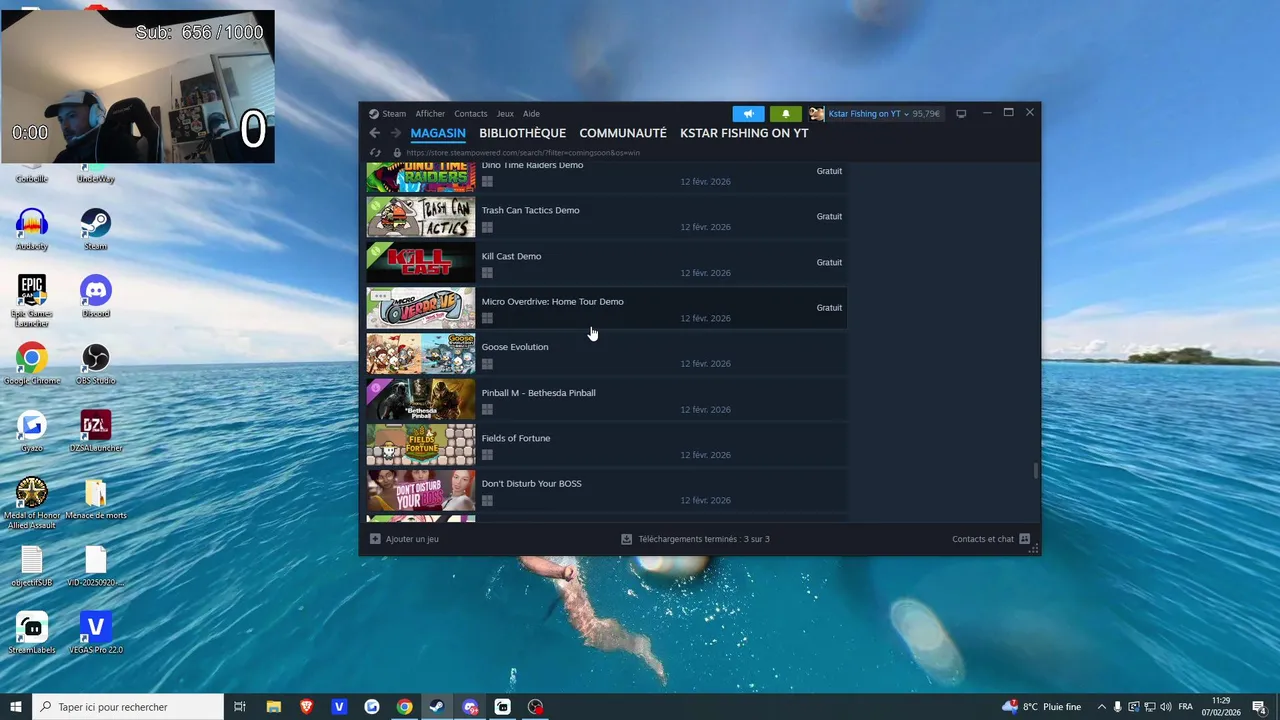1280x720 pixels.
Task: Open StreamLabels desktop shortcut
Action: point(32,633)
